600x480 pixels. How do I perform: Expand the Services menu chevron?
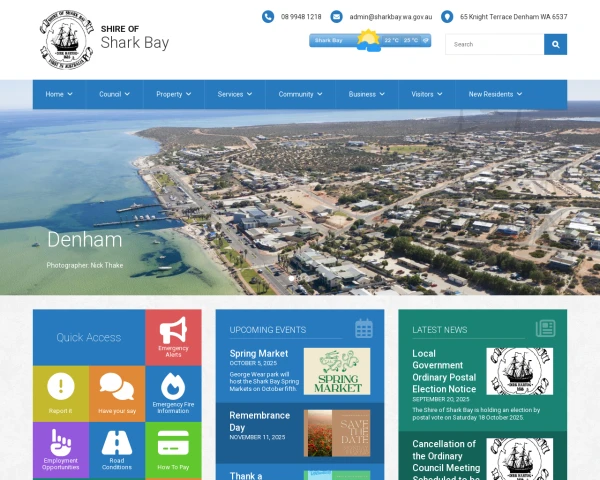click(249, 94)
